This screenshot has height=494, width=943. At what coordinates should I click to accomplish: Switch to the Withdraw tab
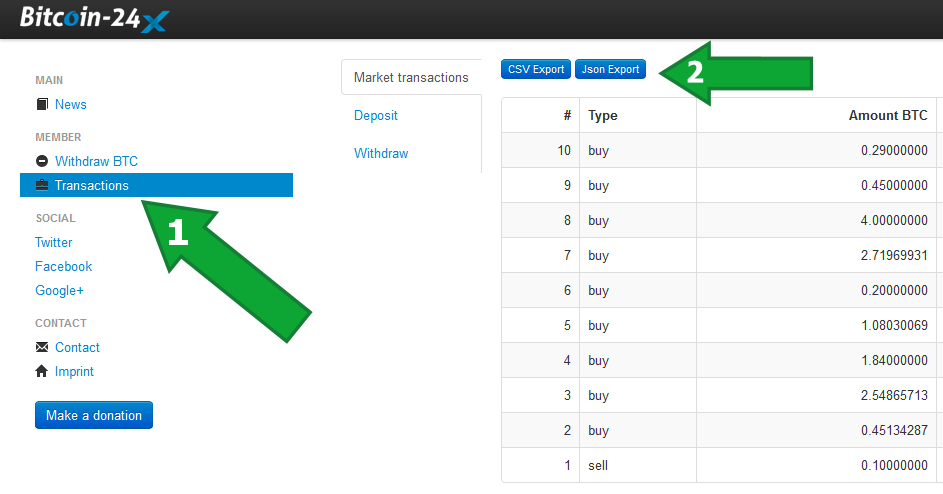381,153
